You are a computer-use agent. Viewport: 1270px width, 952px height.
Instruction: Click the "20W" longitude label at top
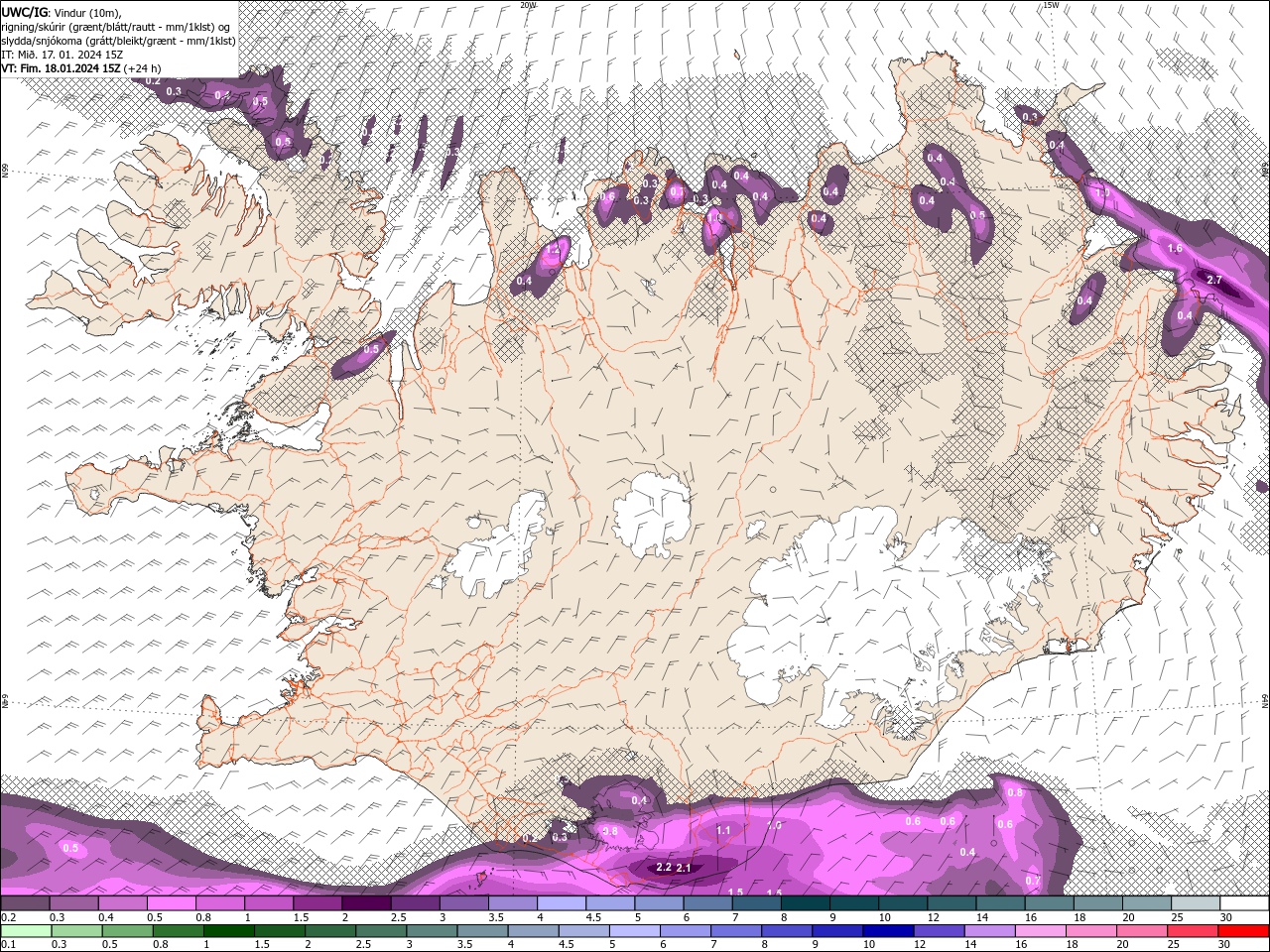pos(528,5)
